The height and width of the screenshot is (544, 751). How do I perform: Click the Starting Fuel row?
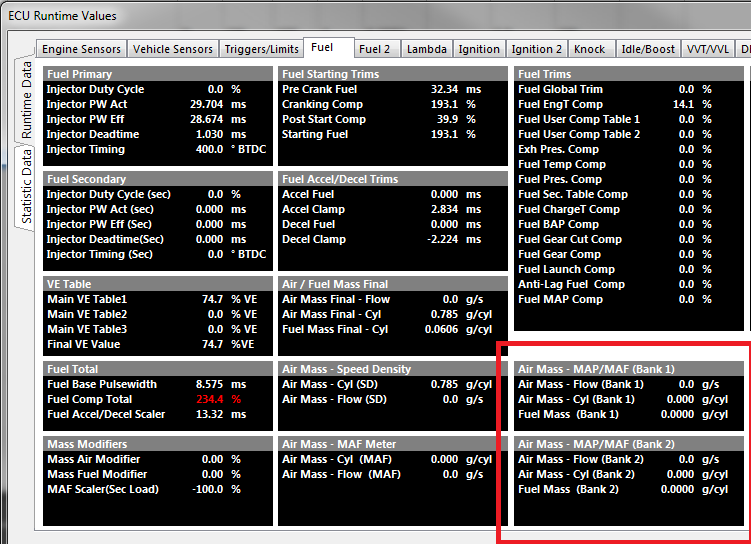coord(393,134)
